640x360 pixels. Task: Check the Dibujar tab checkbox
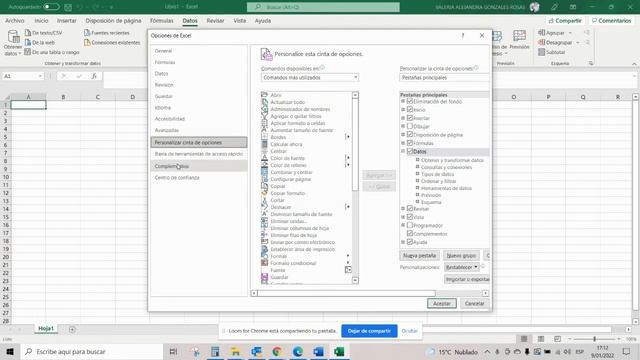tap(410, 126)
